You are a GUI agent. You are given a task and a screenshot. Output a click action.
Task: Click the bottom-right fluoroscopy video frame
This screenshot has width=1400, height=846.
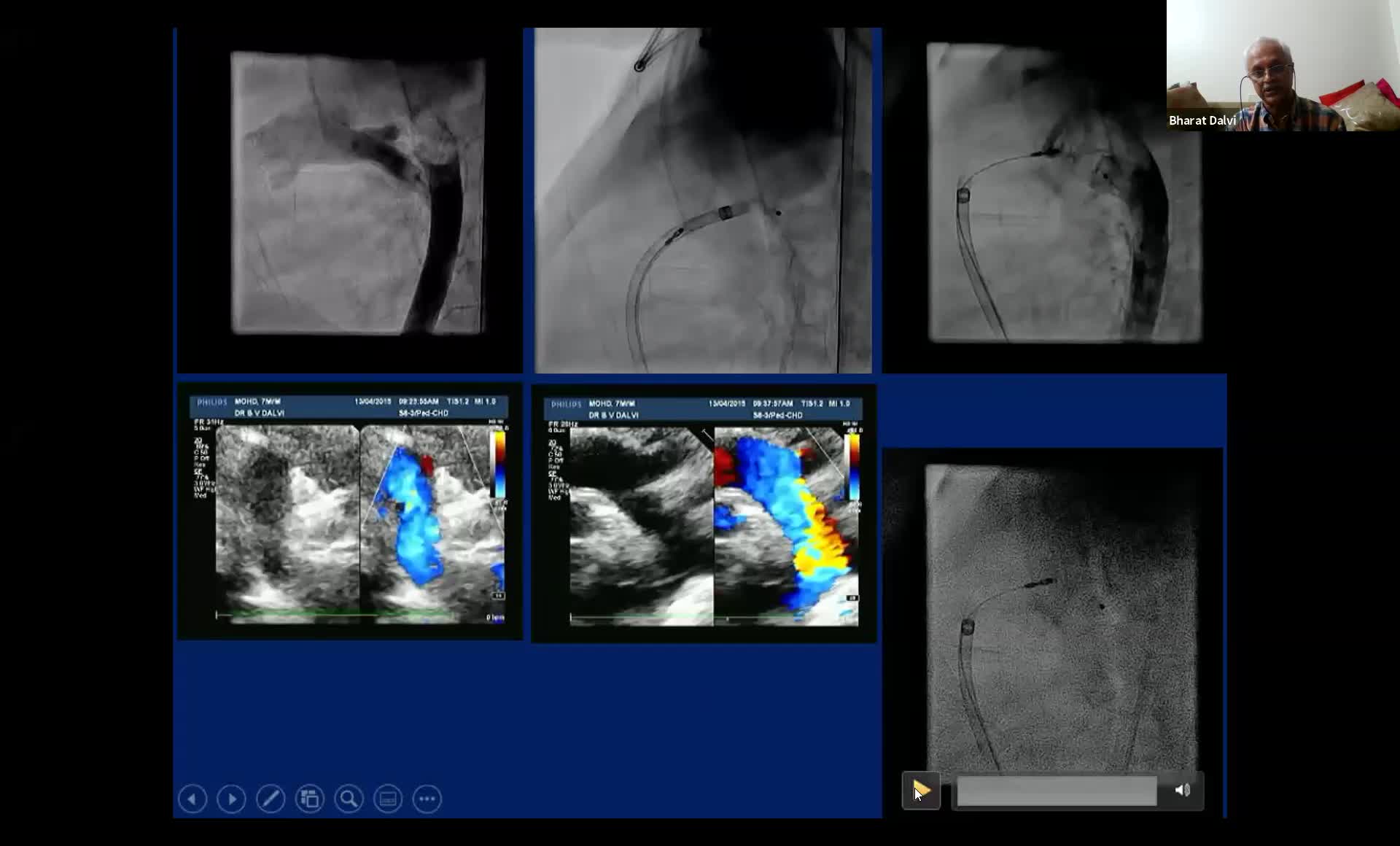1061,616
